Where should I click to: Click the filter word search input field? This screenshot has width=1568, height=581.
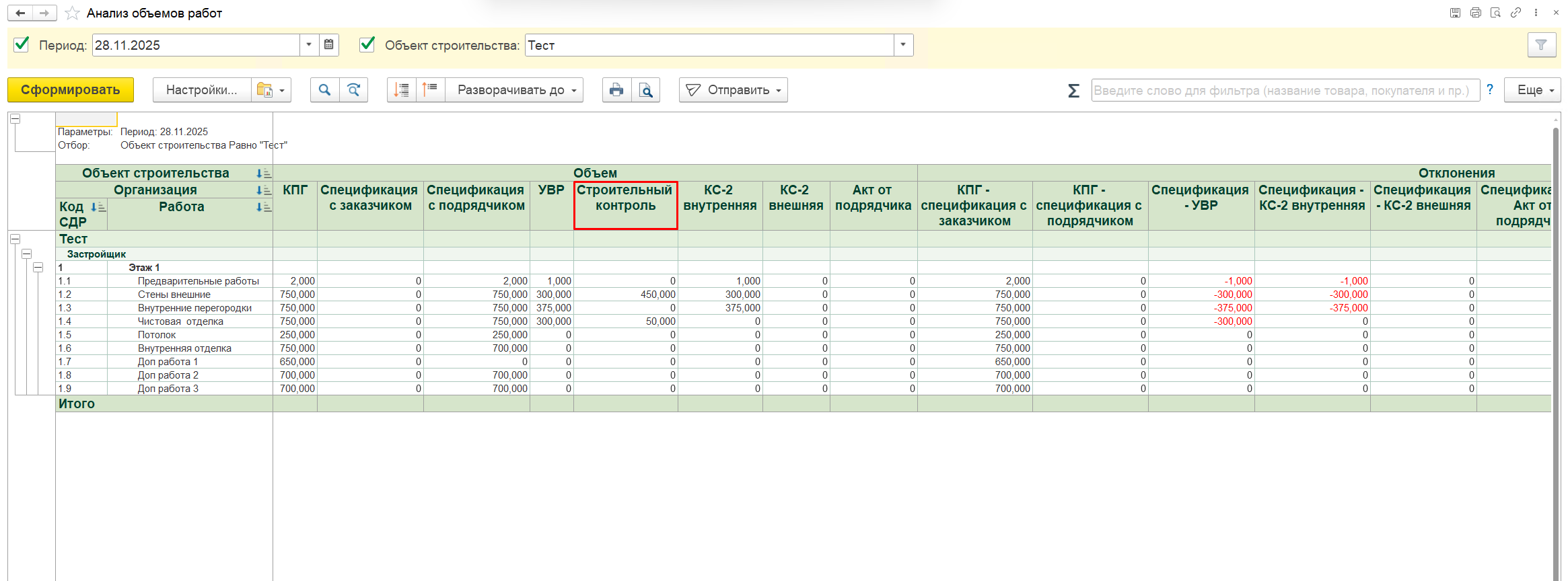pyautogui.click(x=1284, y=90)
